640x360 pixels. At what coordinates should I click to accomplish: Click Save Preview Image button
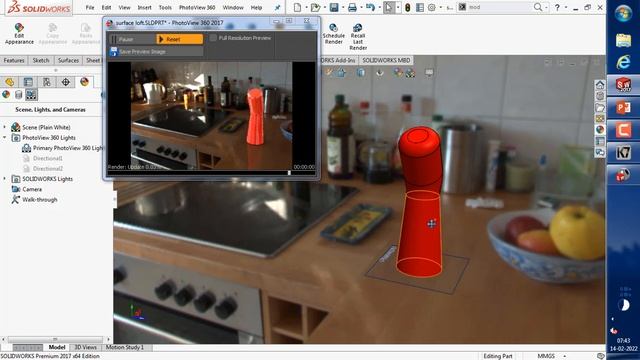click(156, 51)
